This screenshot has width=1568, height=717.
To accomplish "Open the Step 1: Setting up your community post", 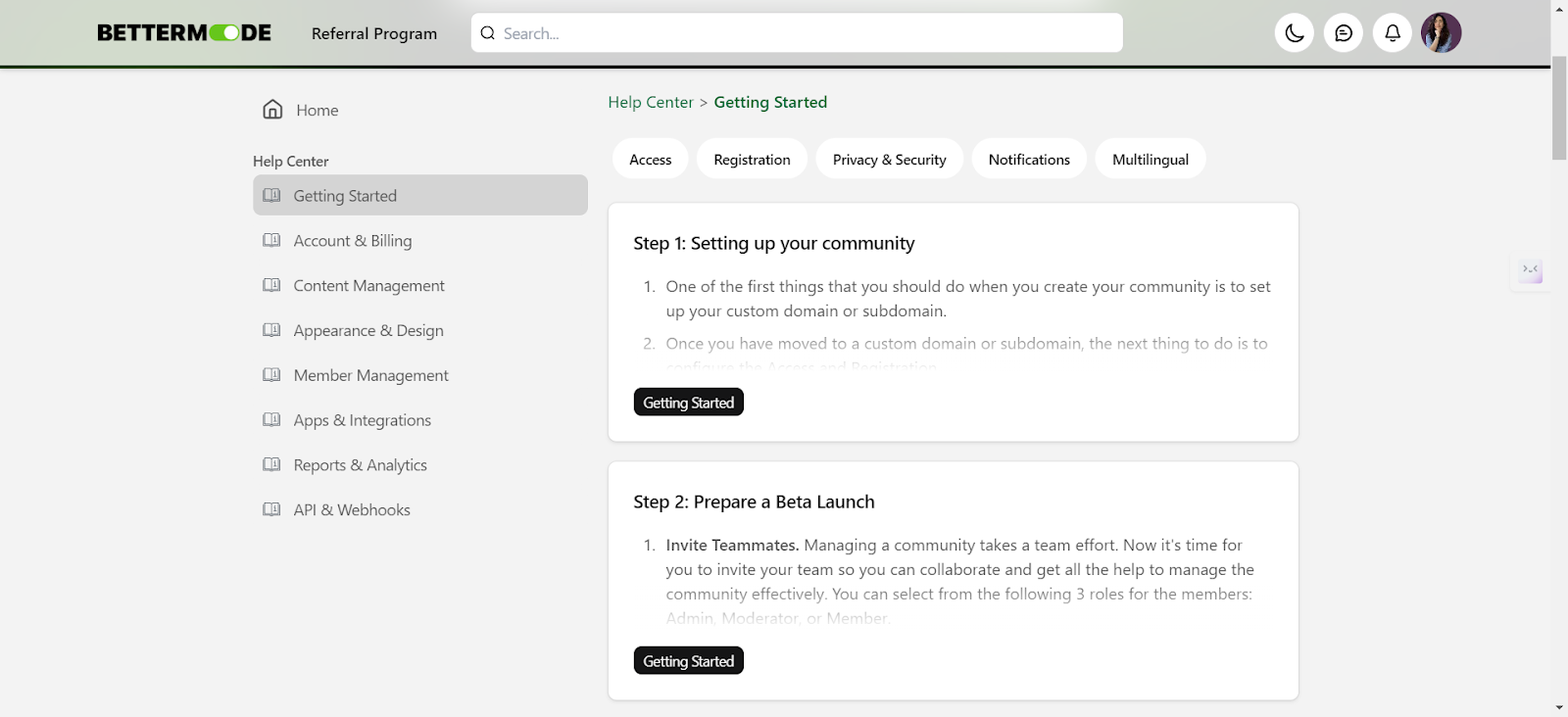I will click(774, 243).
